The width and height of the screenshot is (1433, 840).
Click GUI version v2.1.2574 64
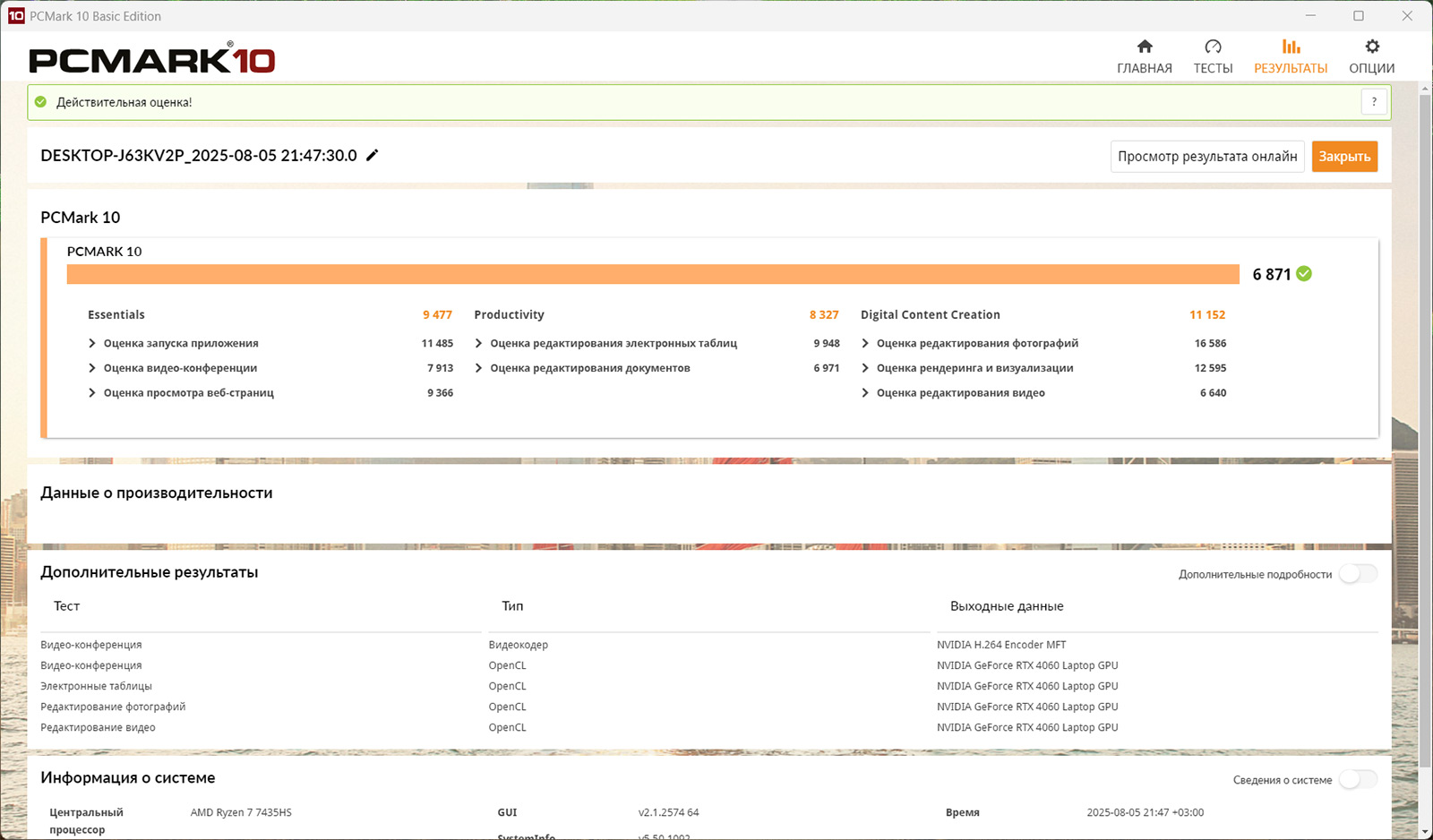coord(668,813)
